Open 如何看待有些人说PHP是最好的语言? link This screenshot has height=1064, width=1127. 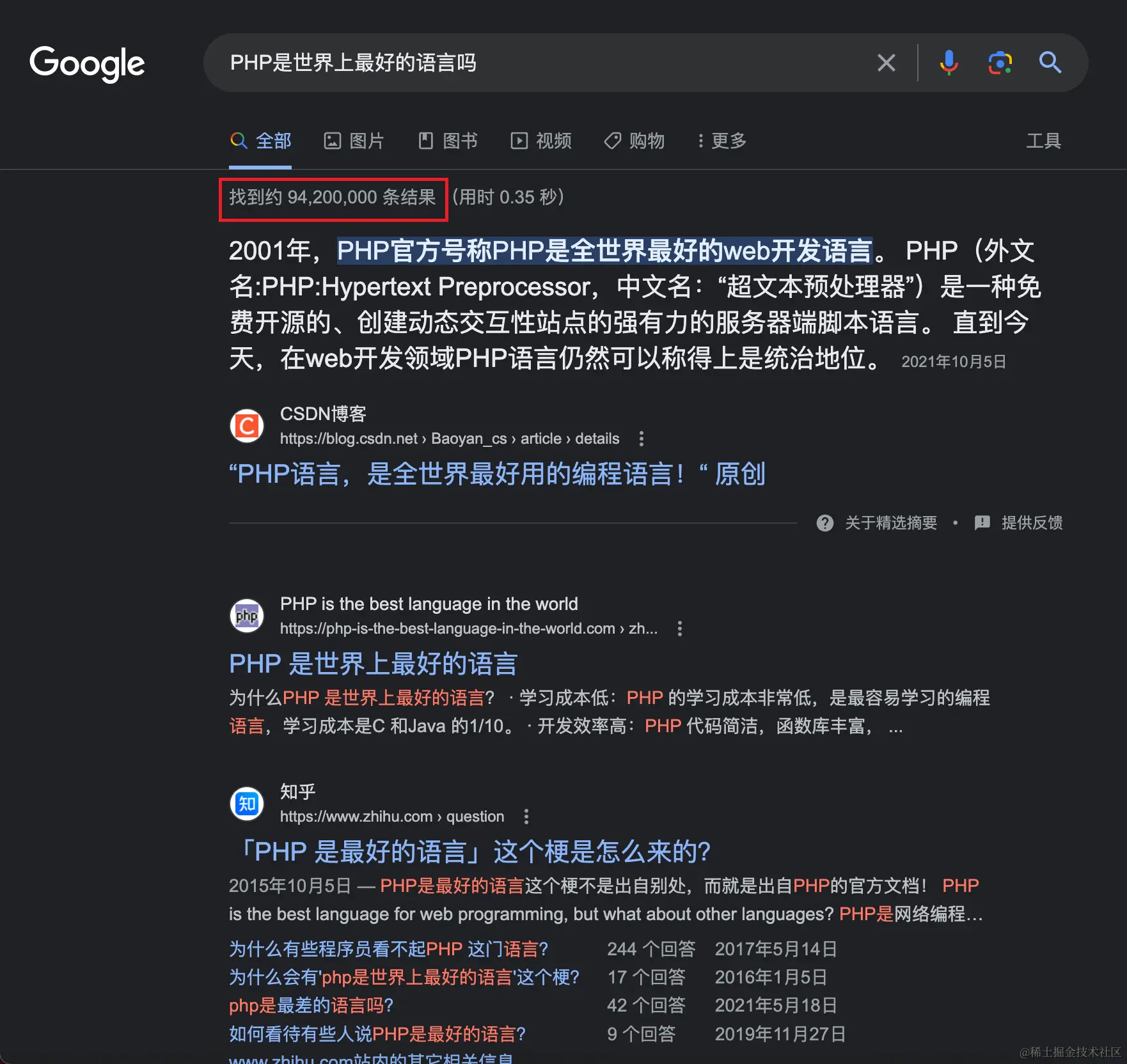coord(377,1034)
